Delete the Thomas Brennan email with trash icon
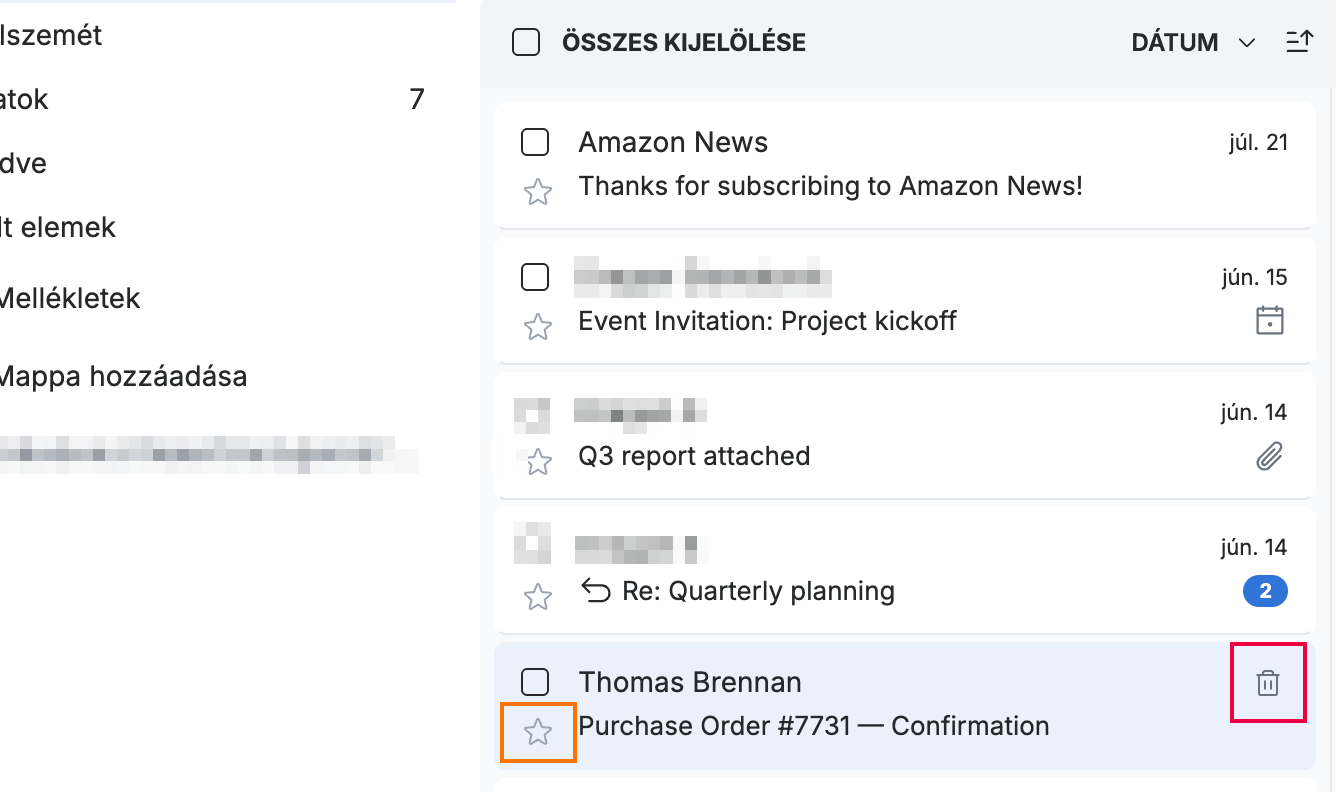This screenshot has width=1336, height=792. click(x=1267, y=684)
